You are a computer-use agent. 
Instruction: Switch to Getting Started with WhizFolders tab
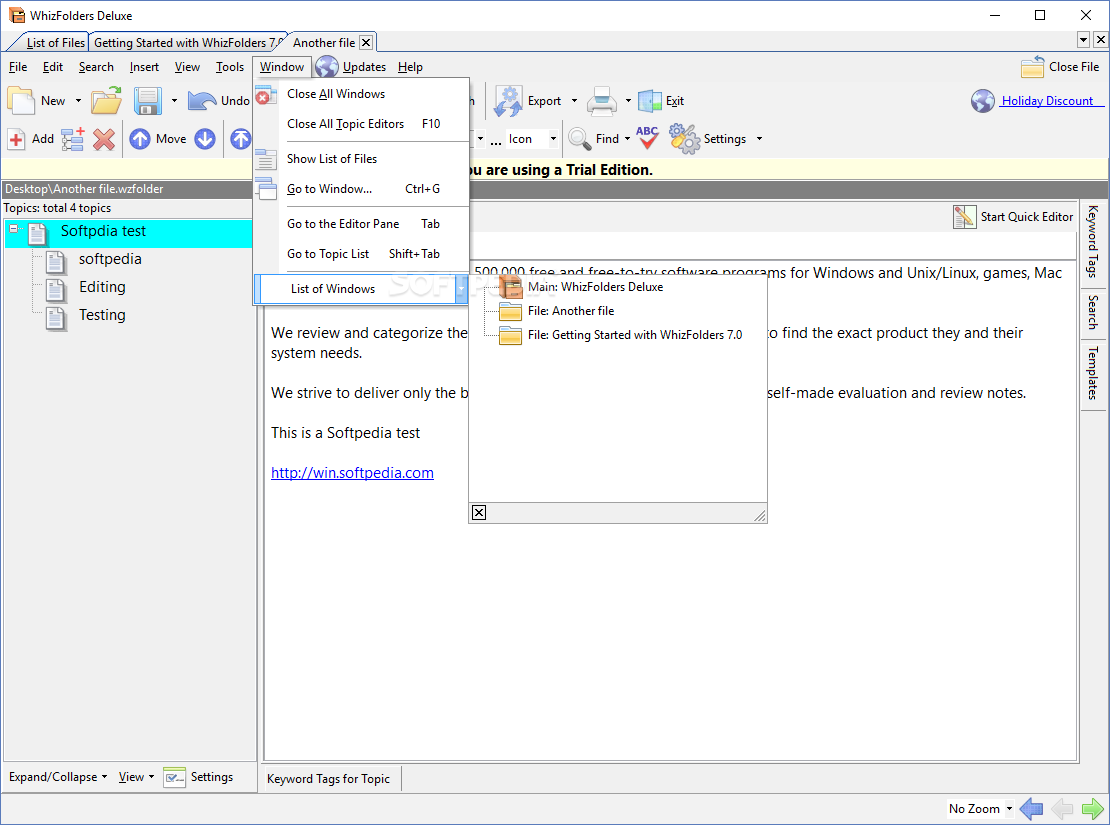coord(188,42)
